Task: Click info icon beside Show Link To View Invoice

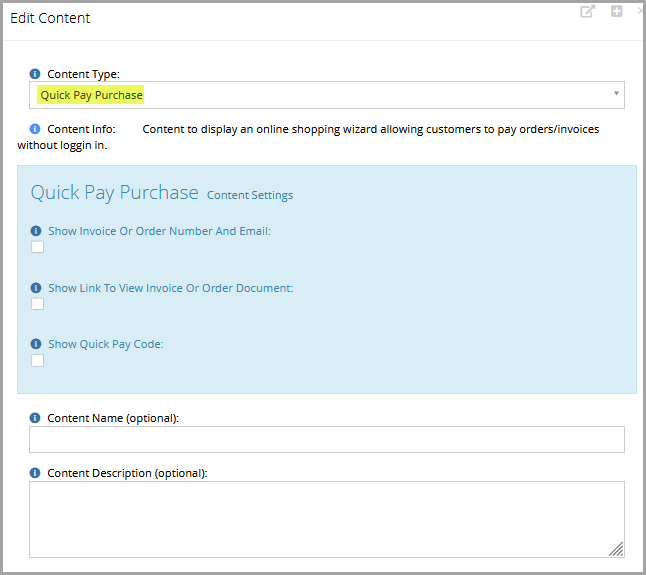Action: point(36,288)
